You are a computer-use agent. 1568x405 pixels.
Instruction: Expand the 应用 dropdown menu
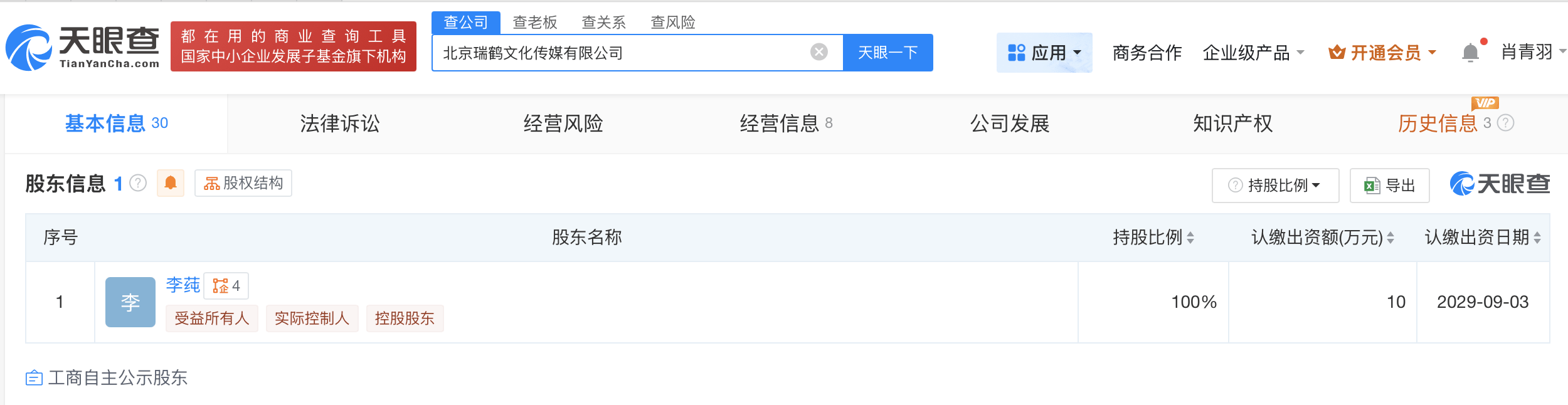(x=1044, y=53)
